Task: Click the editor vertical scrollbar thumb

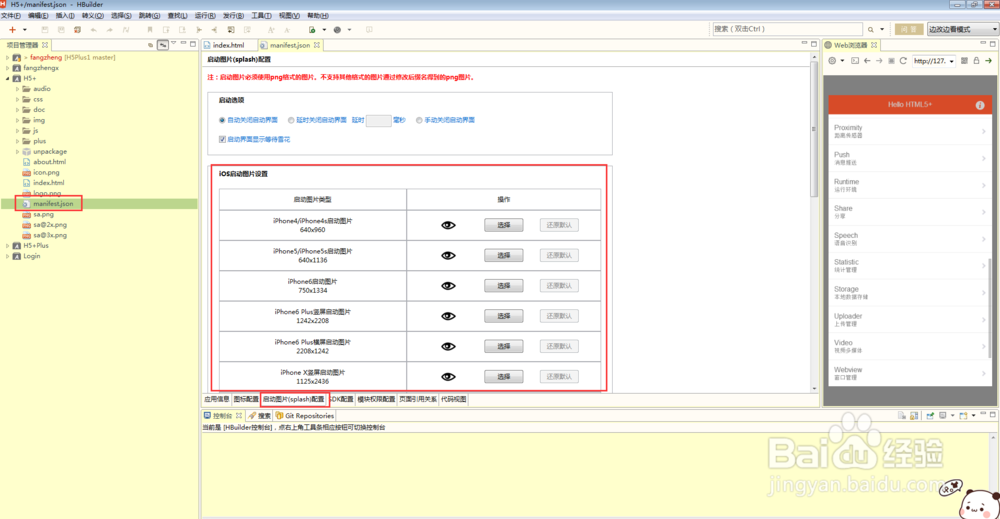Action: click(x=814, y=129)
